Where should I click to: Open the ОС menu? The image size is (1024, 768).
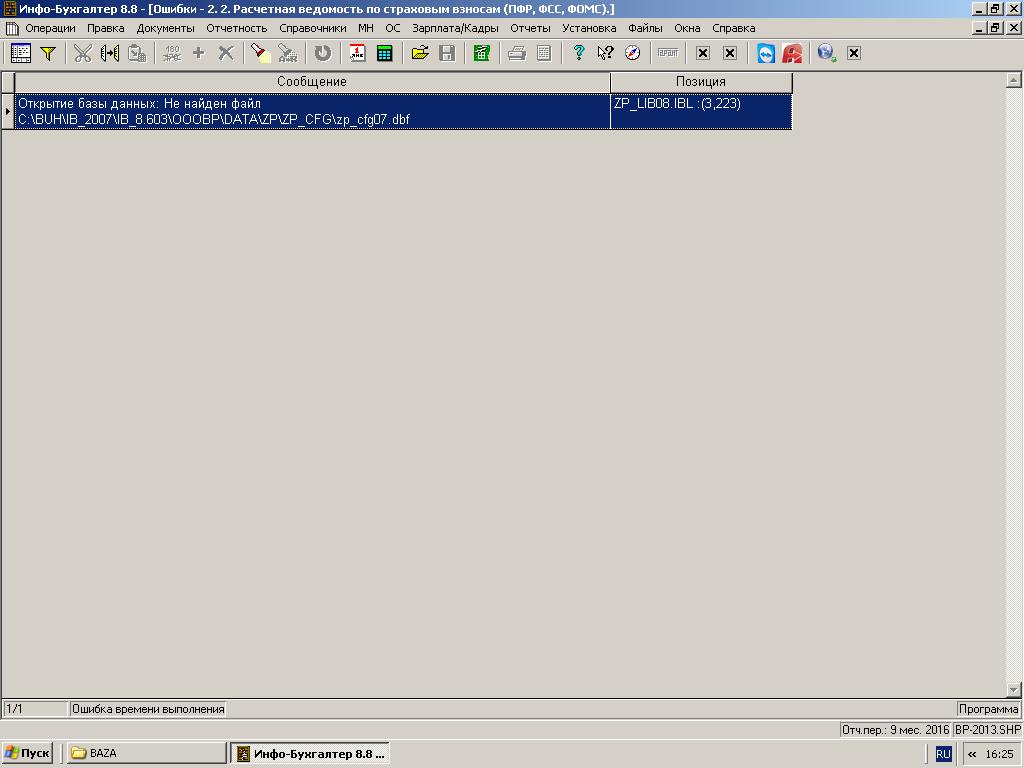point(392,28)
